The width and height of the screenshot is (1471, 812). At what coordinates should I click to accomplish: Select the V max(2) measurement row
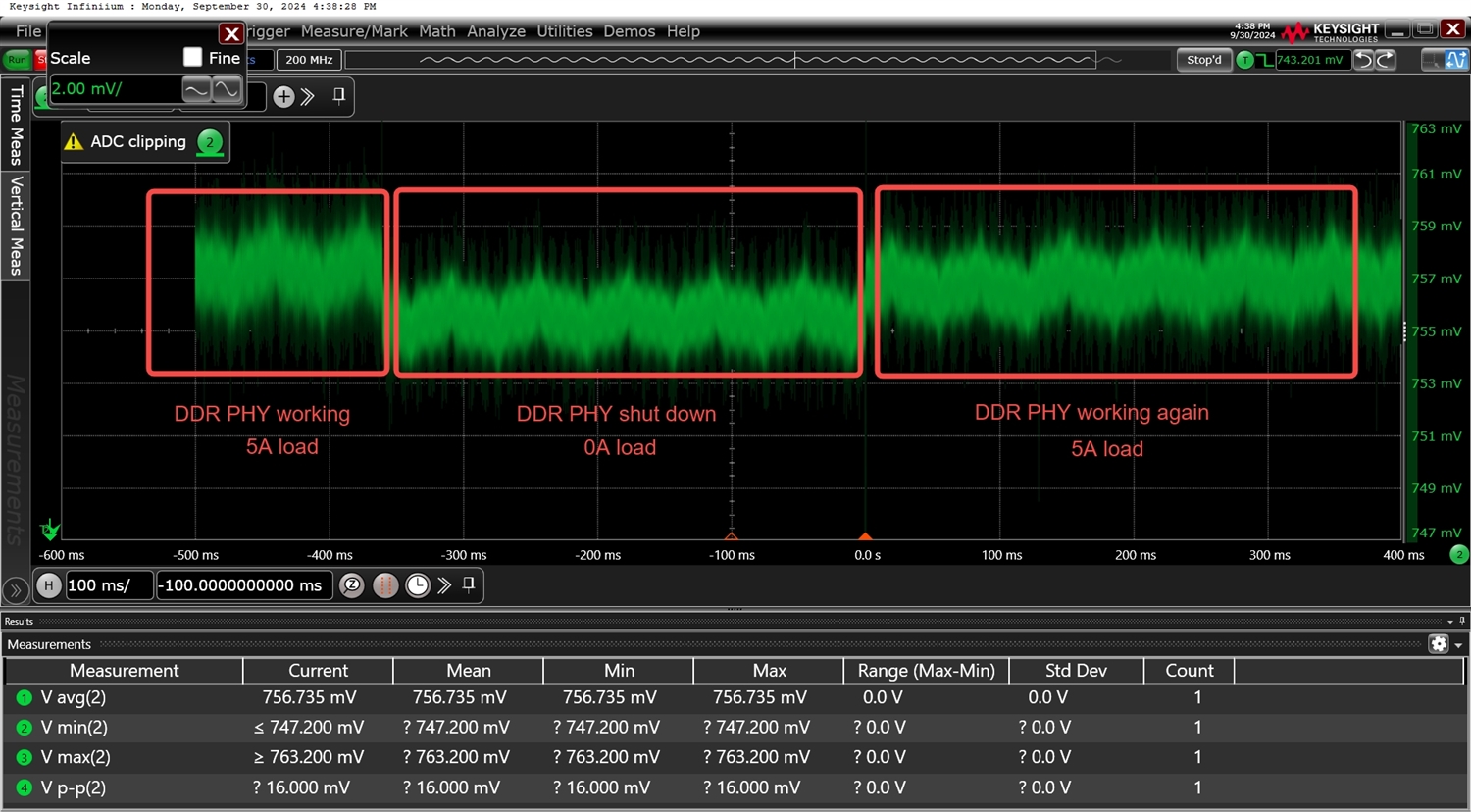(x=734, y=757)
